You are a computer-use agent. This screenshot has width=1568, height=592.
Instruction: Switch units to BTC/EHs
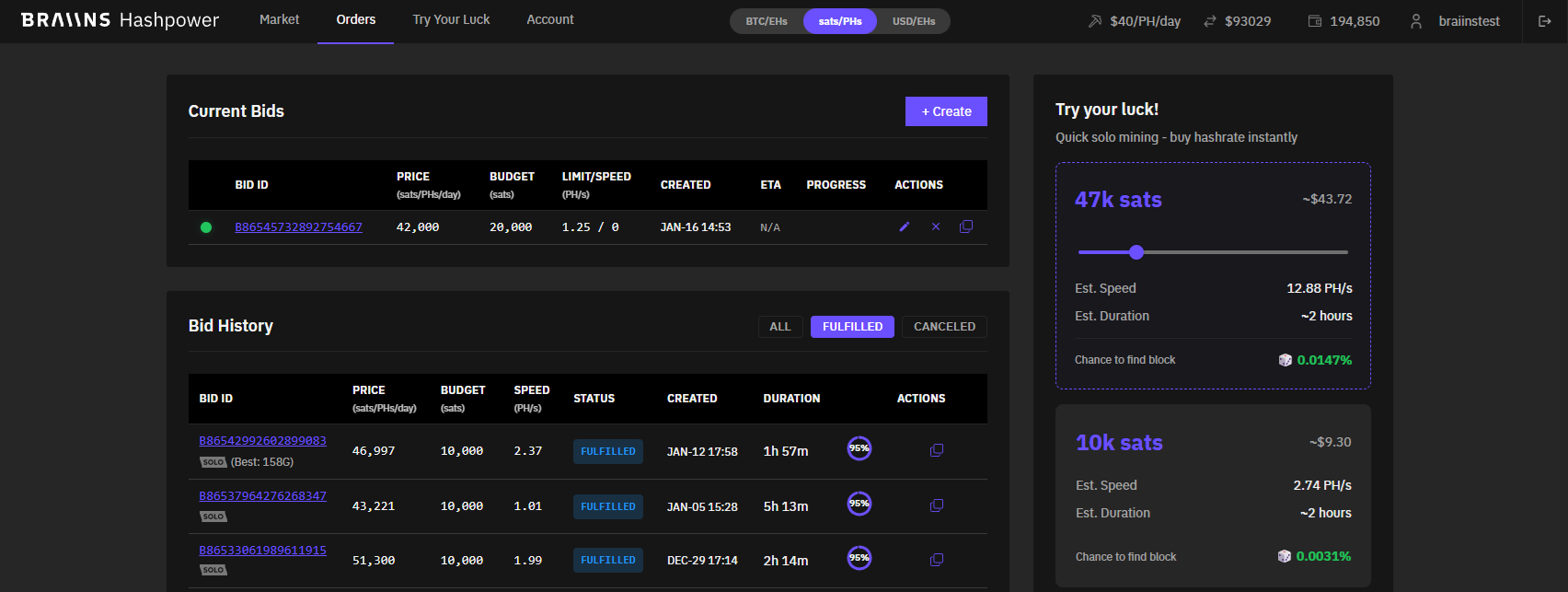tap(767, 21)
